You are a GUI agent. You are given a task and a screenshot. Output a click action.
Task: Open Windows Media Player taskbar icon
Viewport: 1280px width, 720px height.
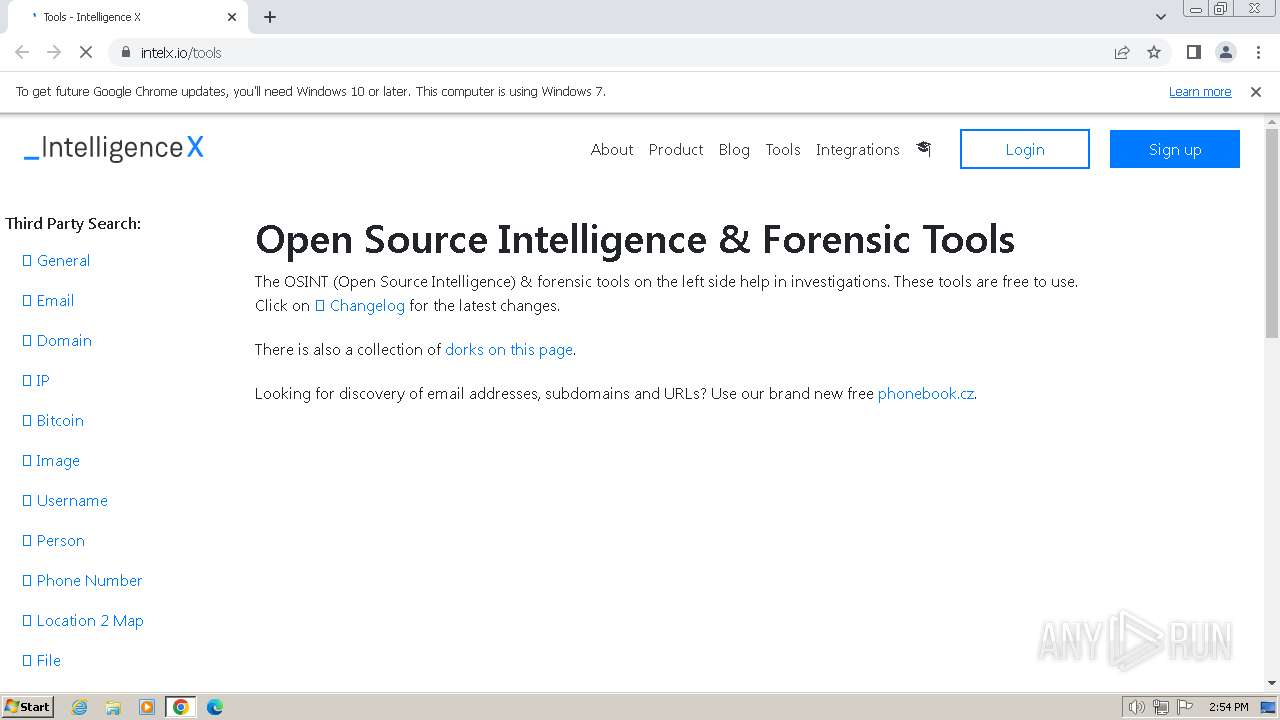tap(147, 706)
